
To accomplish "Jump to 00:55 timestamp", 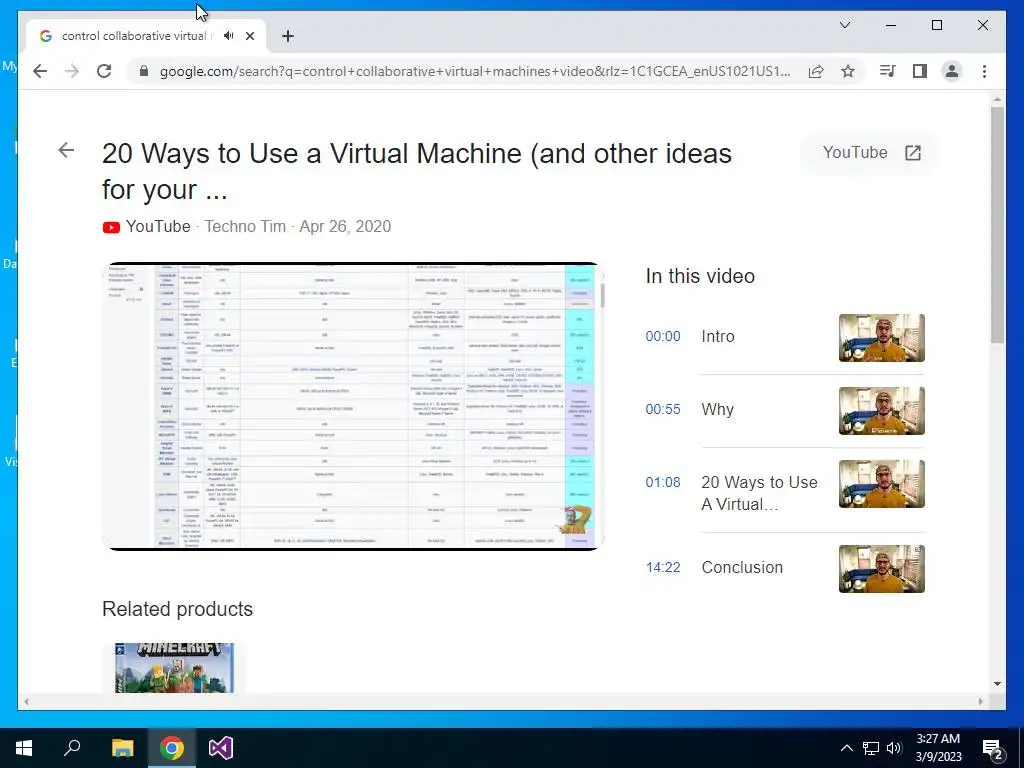I will coord(663,409).
